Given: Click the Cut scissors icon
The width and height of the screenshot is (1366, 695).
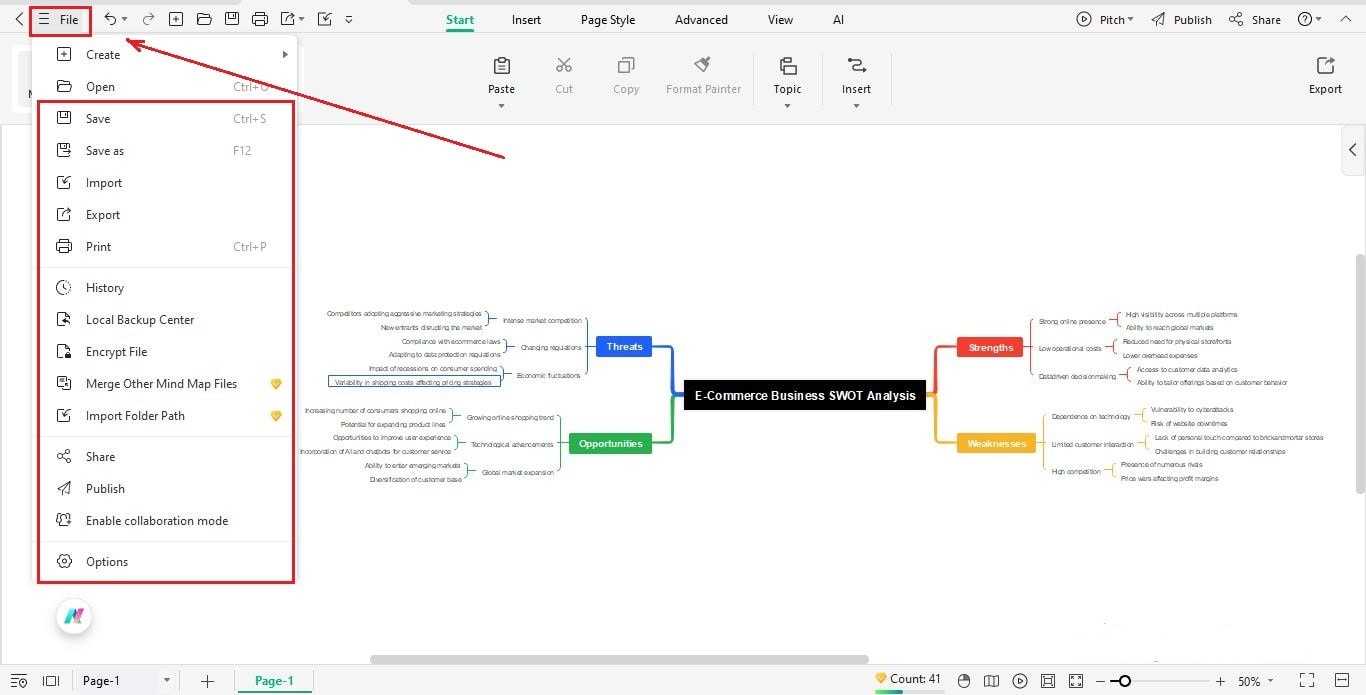Looking at the screenshot, I should [564, 66].
